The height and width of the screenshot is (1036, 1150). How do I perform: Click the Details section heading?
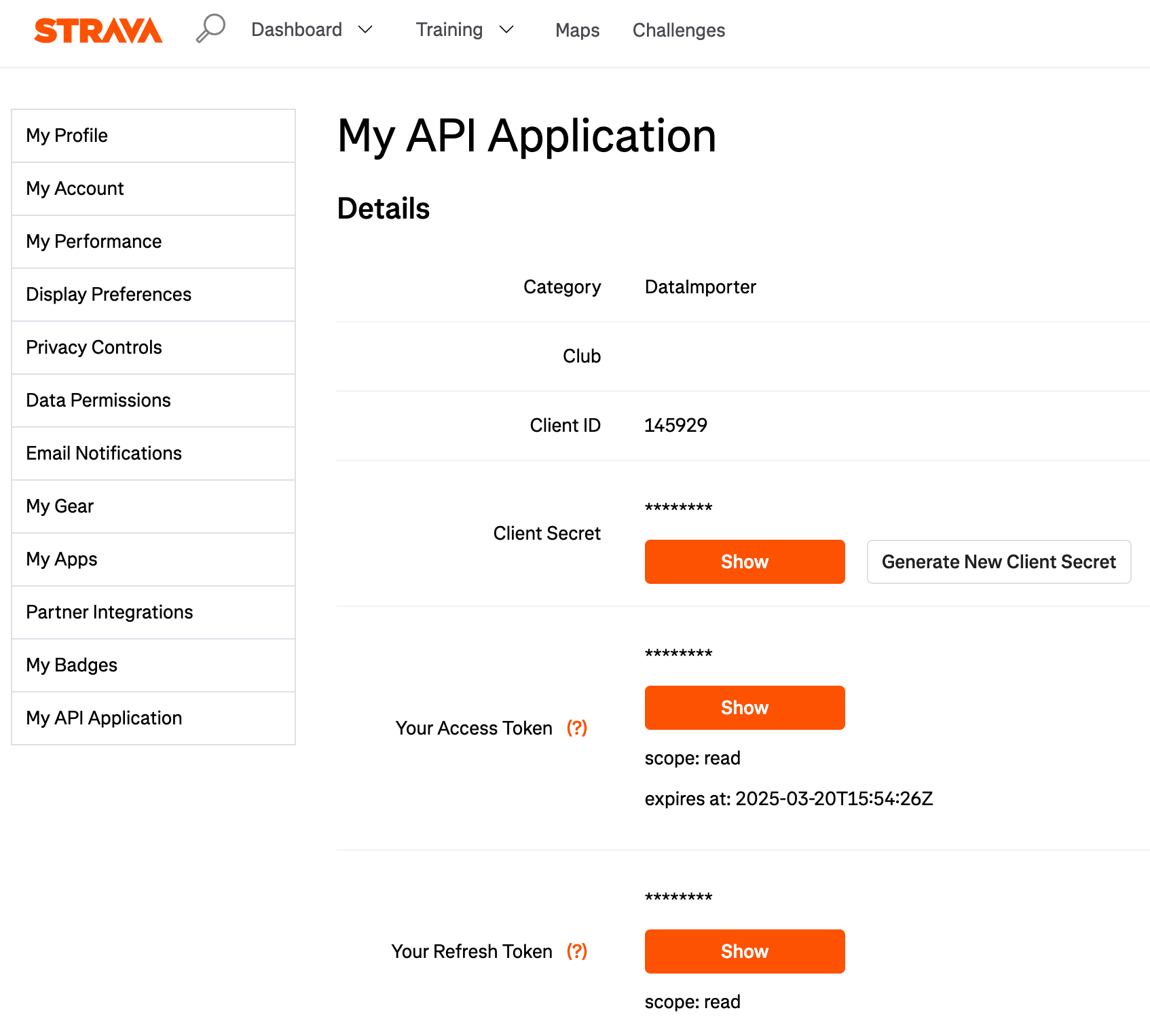[x=384, y=208]
